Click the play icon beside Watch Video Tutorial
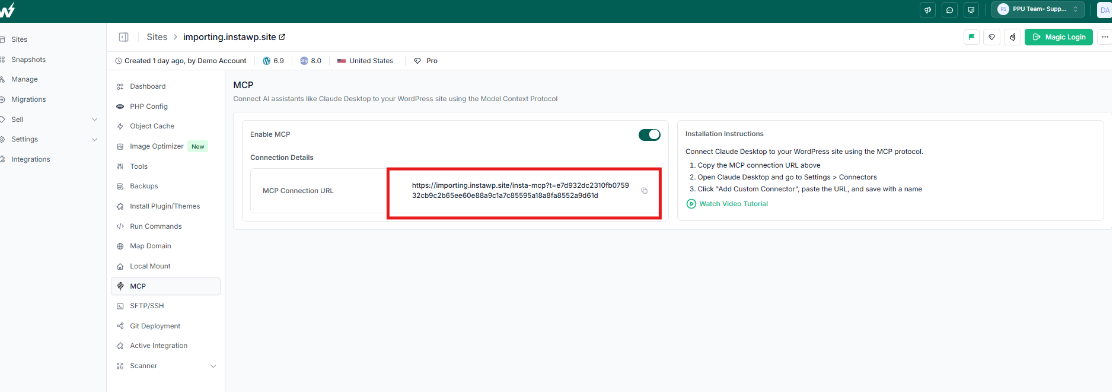This screenshot has height=392, width=1112. pyautogui.click(x=691, y=203)
